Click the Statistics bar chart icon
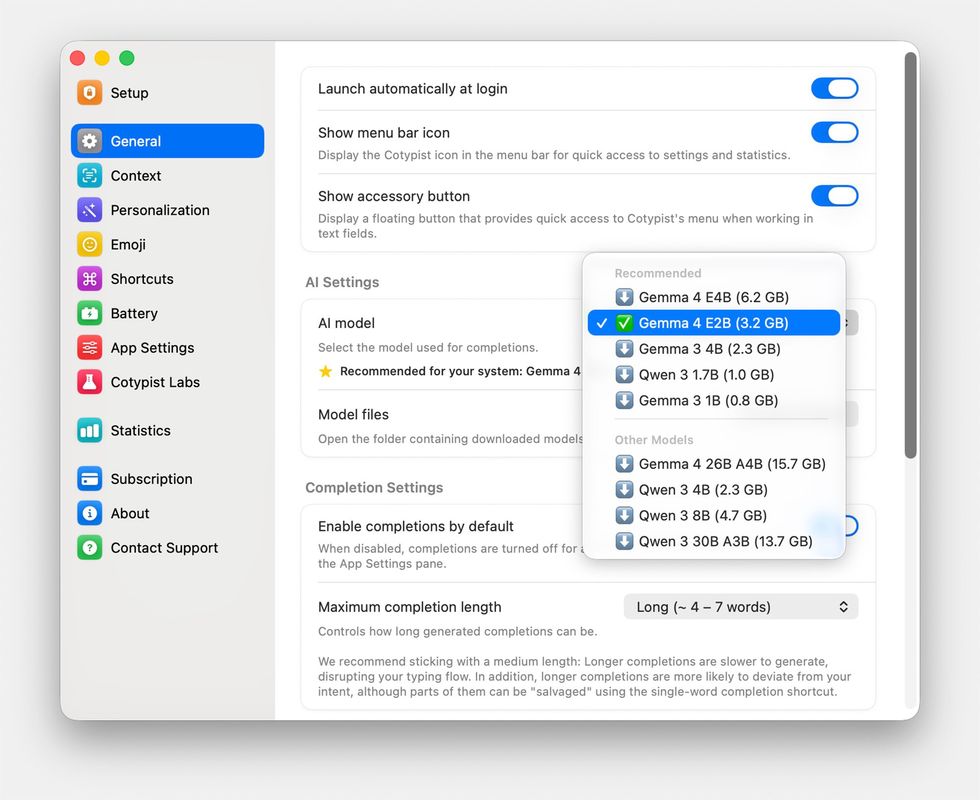The width and height of the screenshot is (980, 800). pyautogui.click(x=89, y=431)
